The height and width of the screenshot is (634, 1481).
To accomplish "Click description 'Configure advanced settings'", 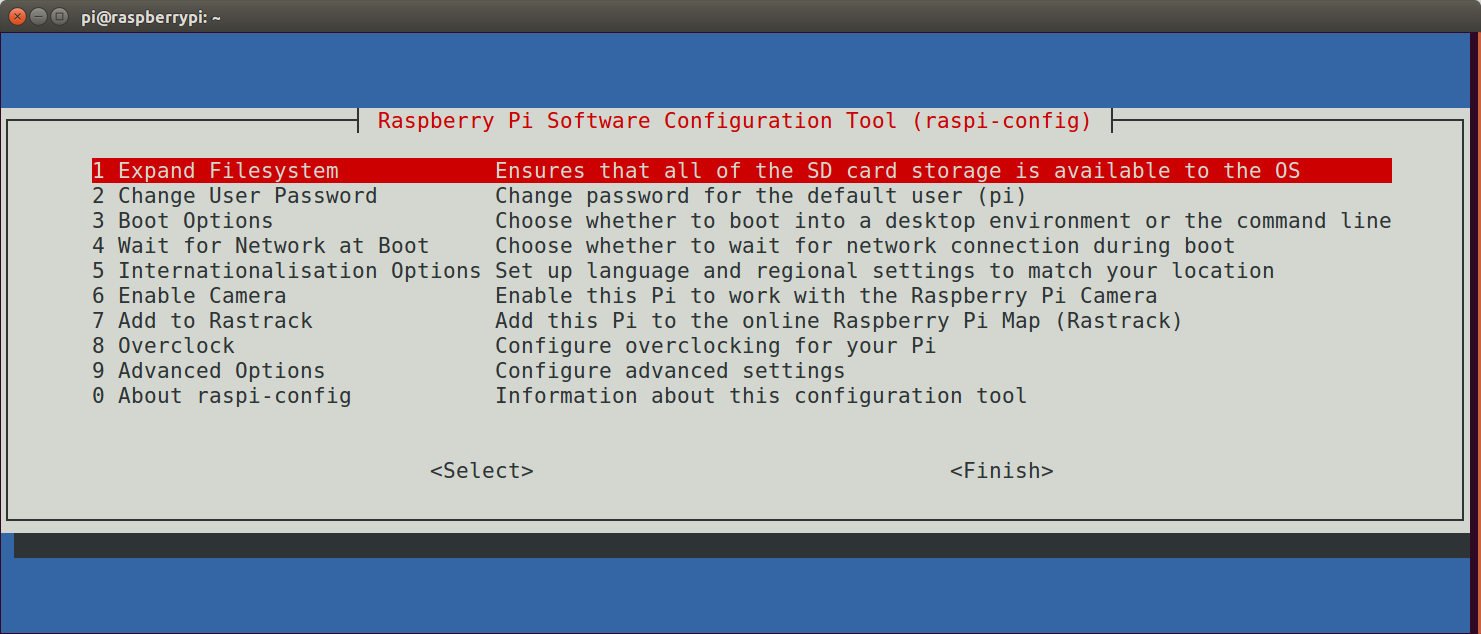I will [670, 371].
